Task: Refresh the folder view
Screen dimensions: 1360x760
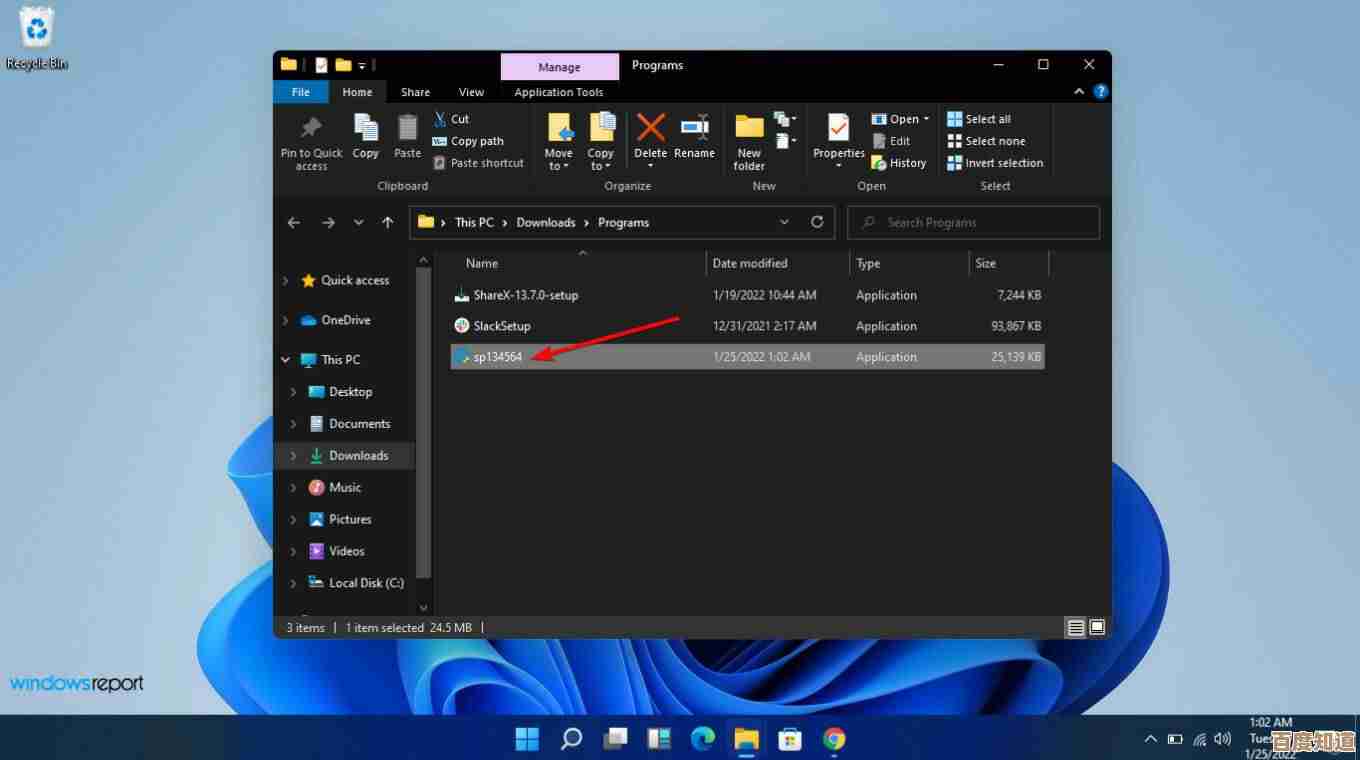Action: (817, 222)
